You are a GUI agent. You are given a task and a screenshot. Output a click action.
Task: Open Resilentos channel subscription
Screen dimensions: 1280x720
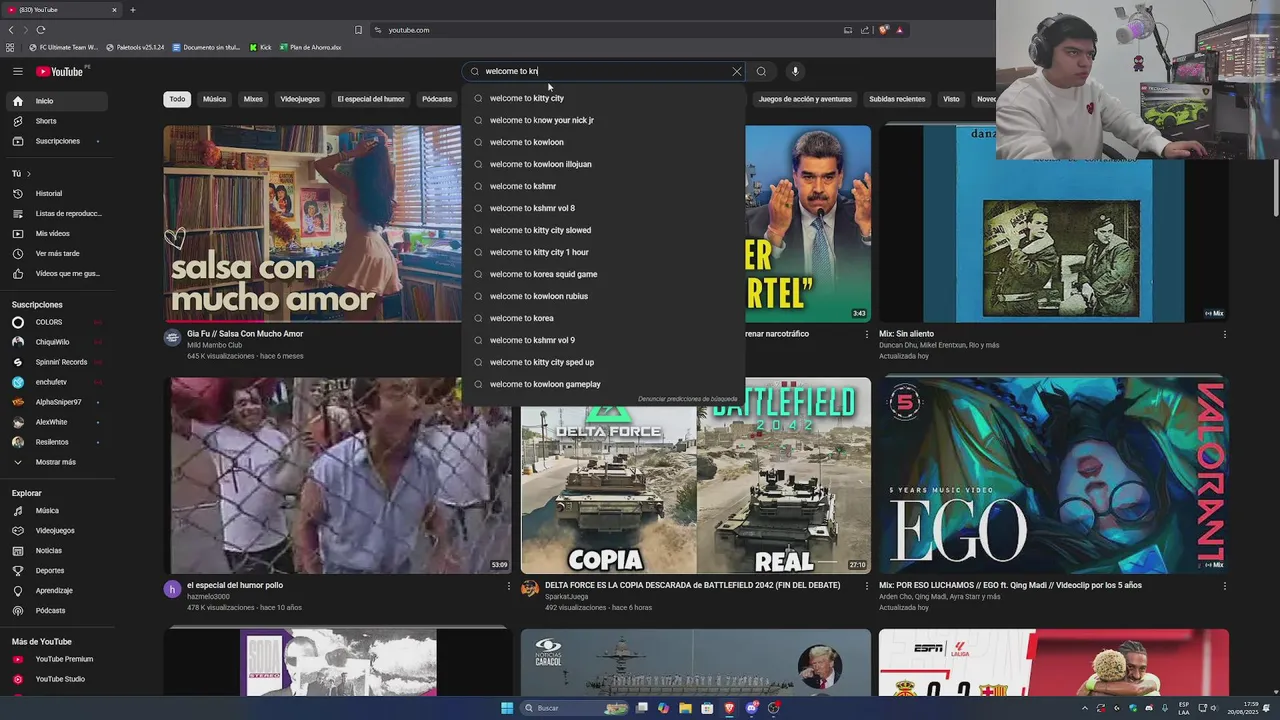(57, 442)
